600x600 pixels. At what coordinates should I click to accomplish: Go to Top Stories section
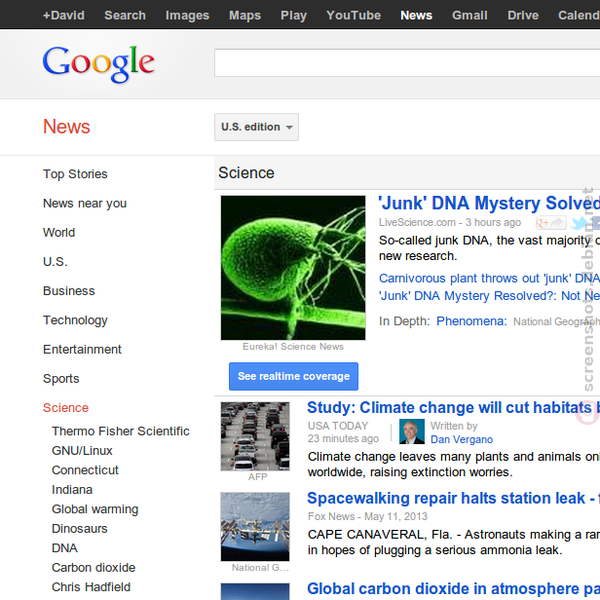point(75,174)
